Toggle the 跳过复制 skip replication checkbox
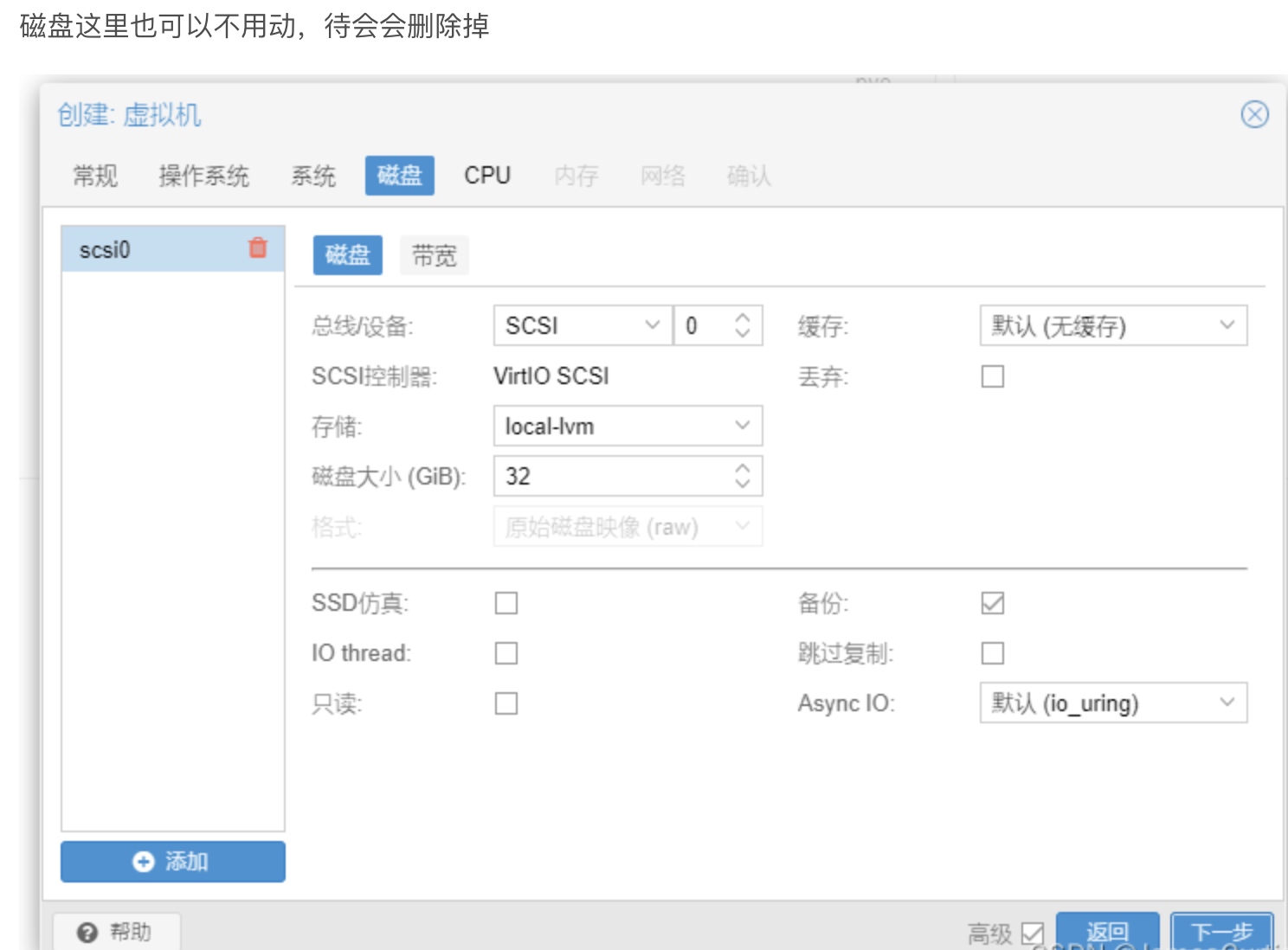Viewport: 1288px width, 950px height. point(993,653)
